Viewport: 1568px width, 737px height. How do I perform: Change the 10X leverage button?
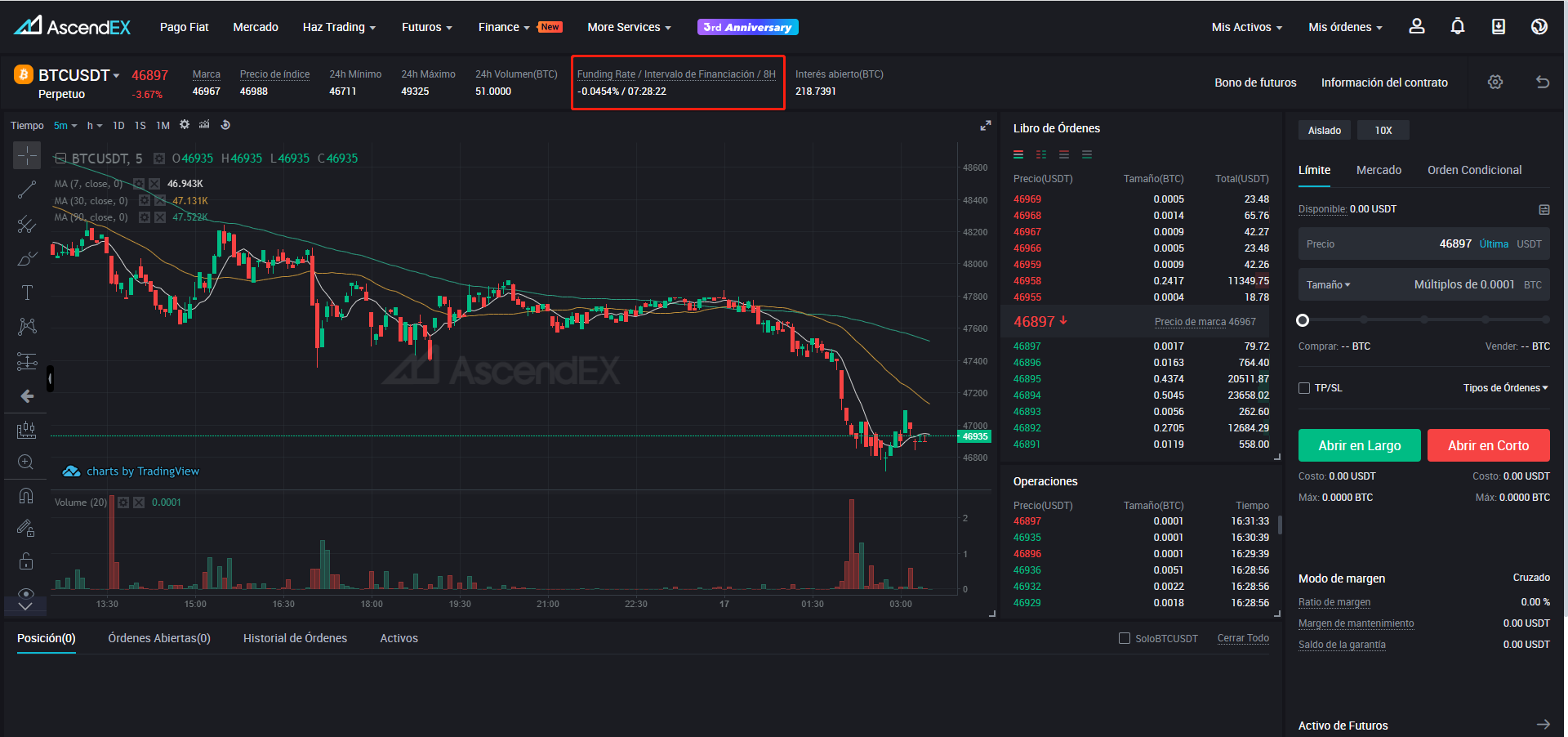tap(1383, 131)
